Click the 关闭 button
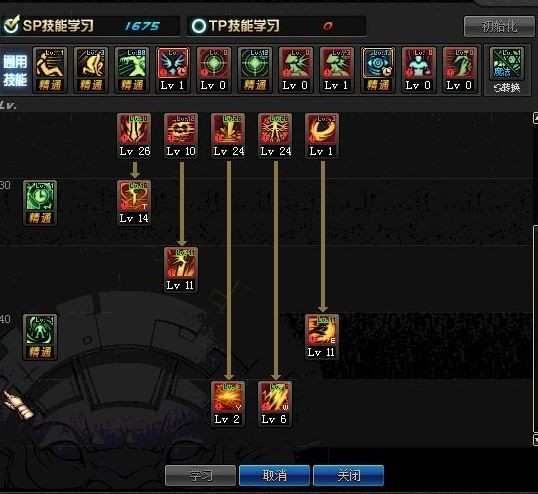 [x=349, y=475]
